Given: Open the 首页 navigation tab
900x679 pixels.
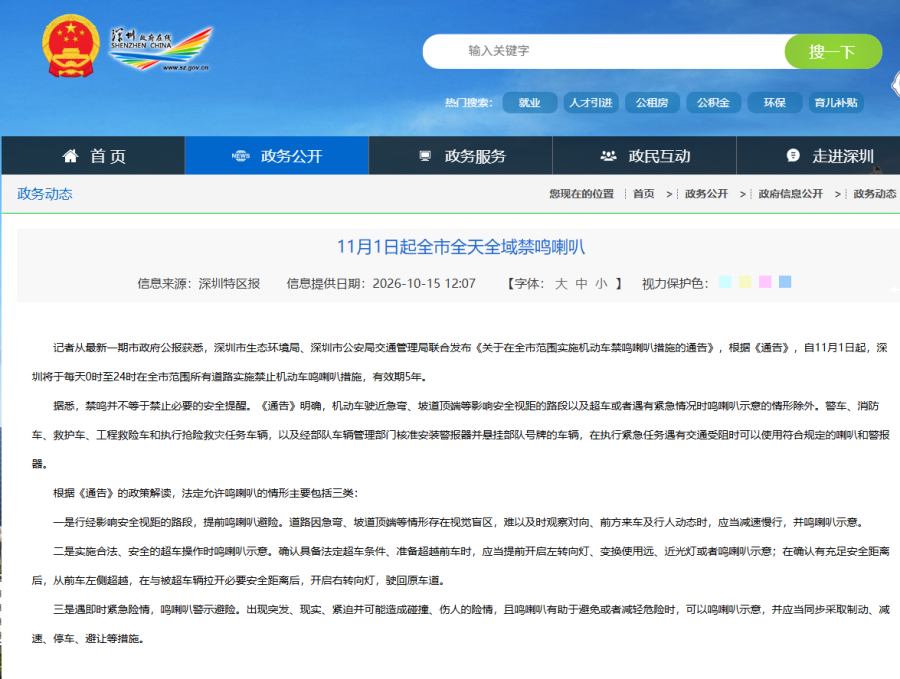Looking at the screenshot, I should point(93,156).
